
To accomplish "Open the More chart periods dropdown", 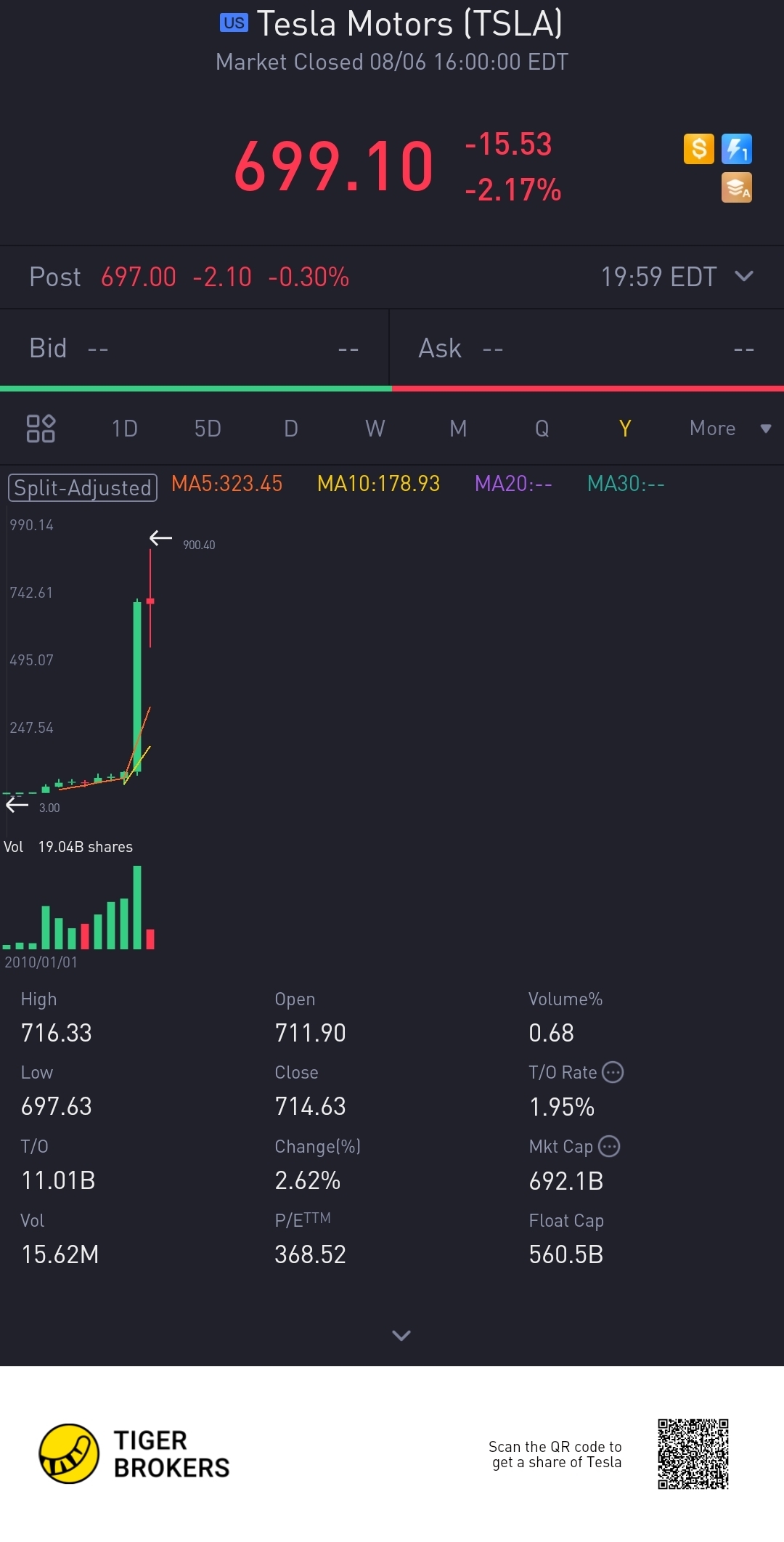I will (x=730, y=429).
